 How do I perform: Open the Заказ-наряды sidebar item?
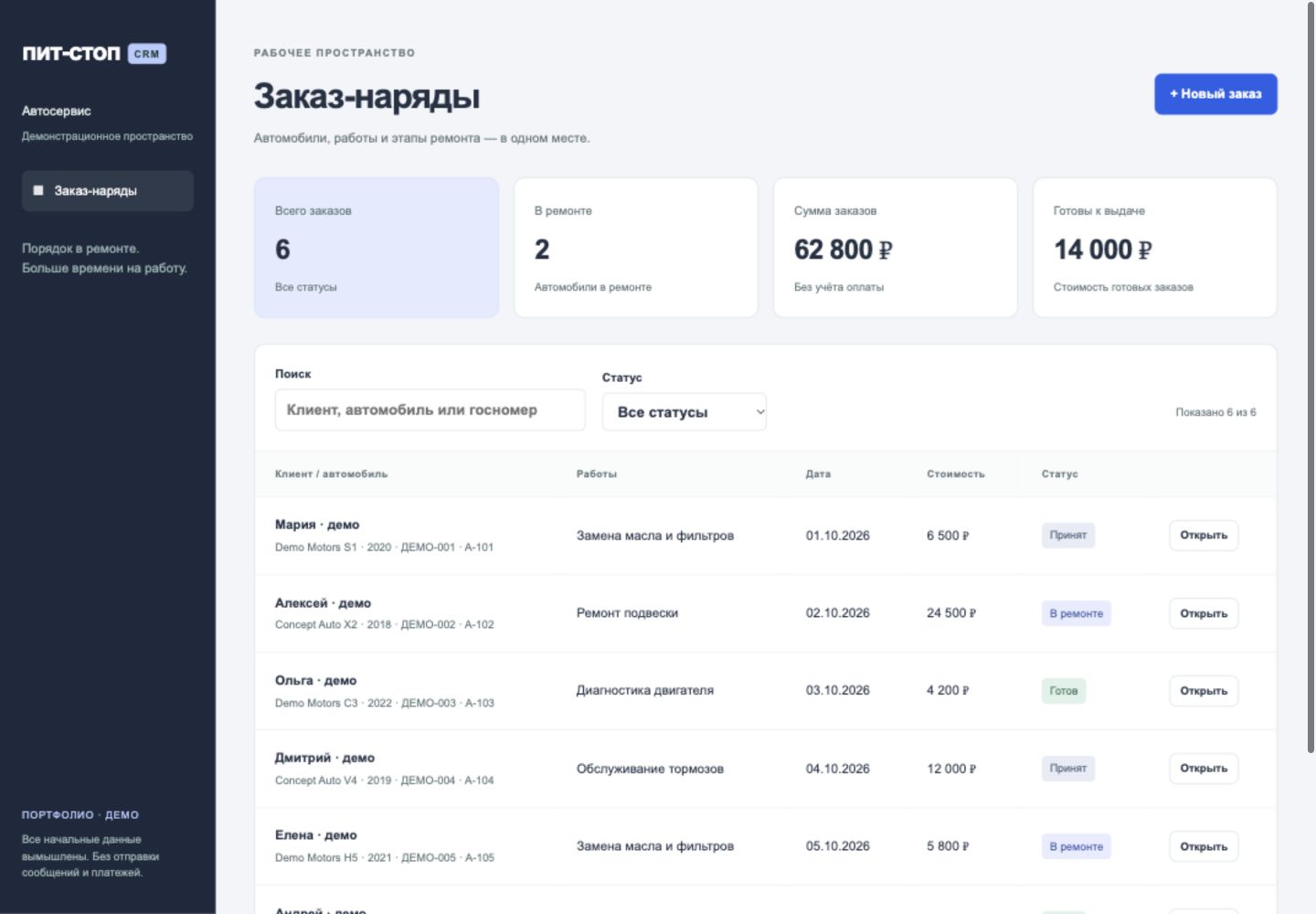coord(108,191)
